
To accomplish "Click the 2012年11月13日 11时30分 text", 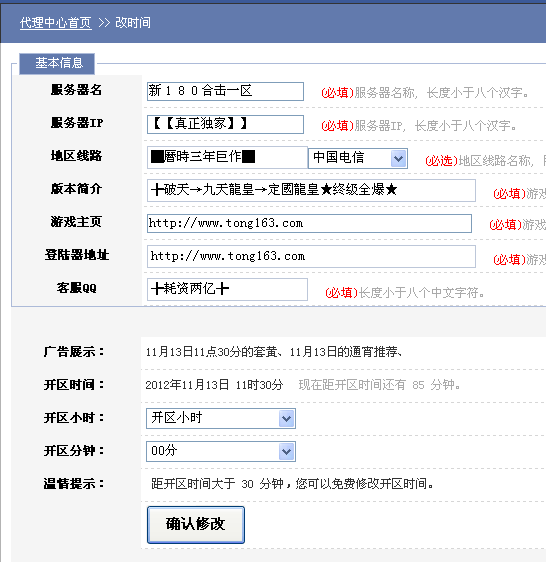I will coord(214,385).
